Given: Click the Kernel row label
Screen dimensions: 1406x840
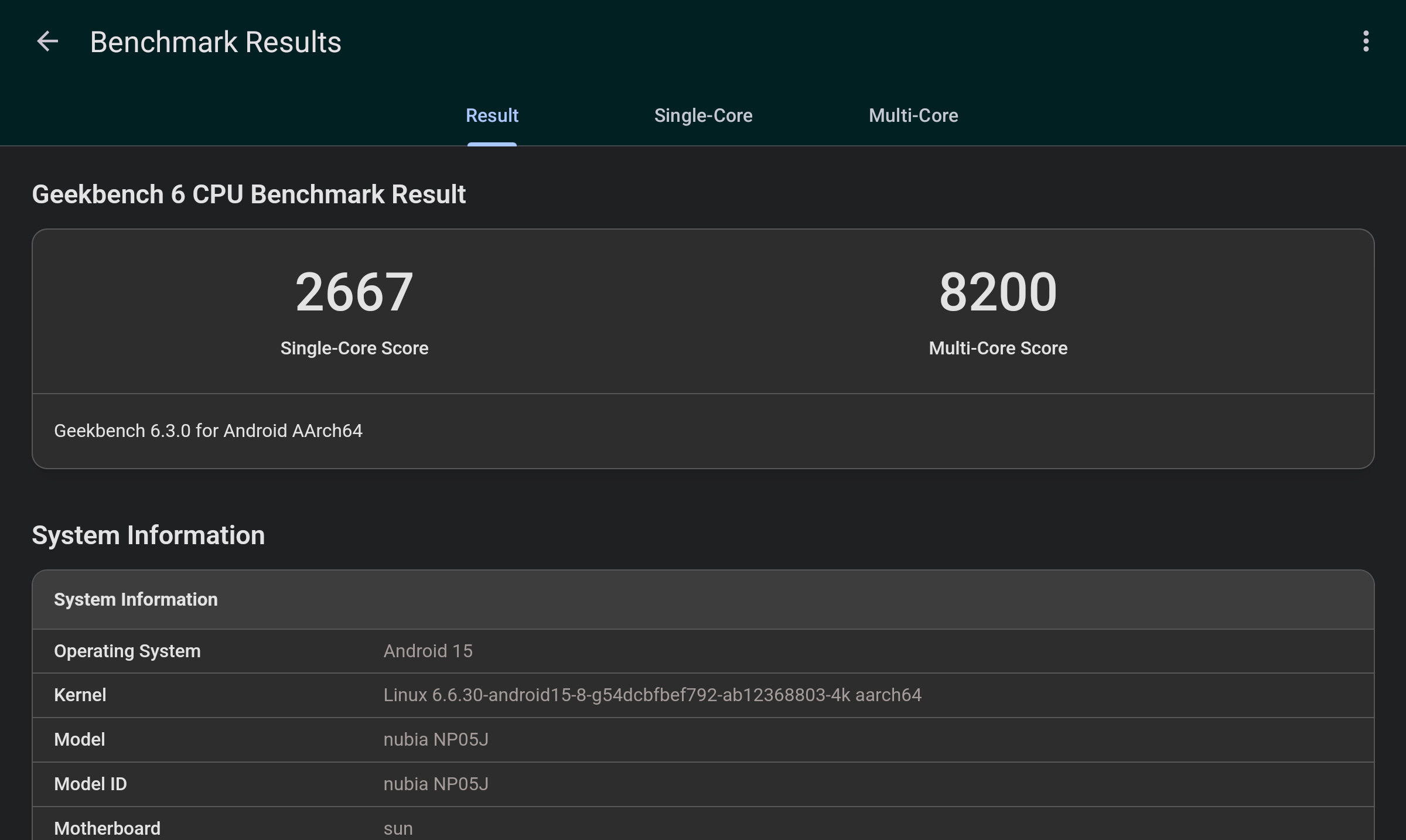Looking at the screenshot, I should pos(80,695).
